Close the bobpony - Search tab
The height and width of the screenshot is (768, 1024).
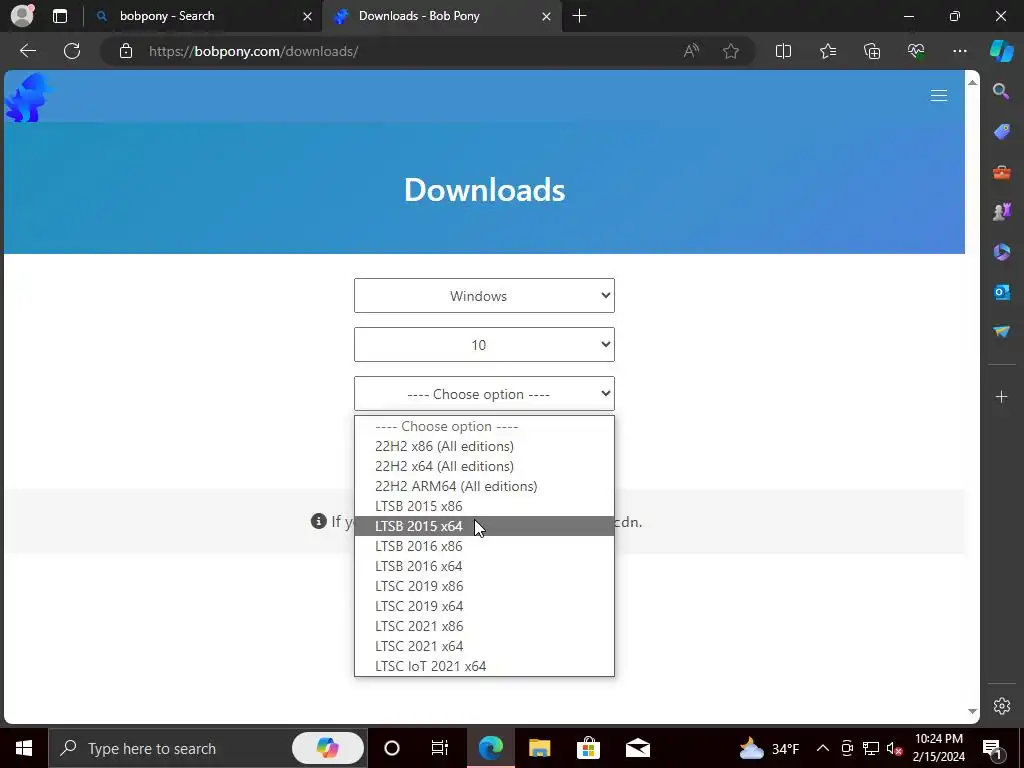[x=307, y=17]
